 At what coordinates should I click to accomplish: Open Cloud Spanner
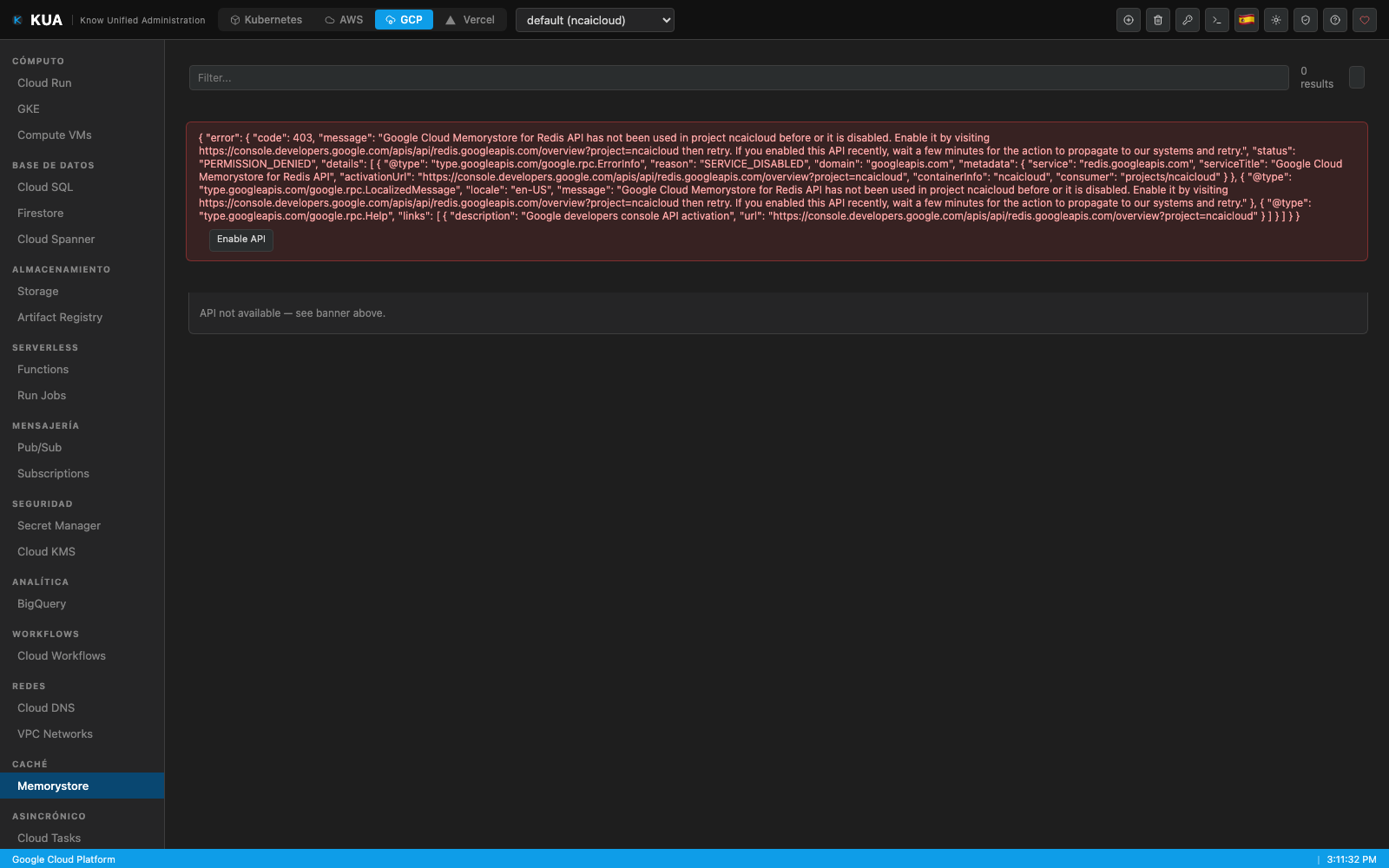[x=82, y=240]
